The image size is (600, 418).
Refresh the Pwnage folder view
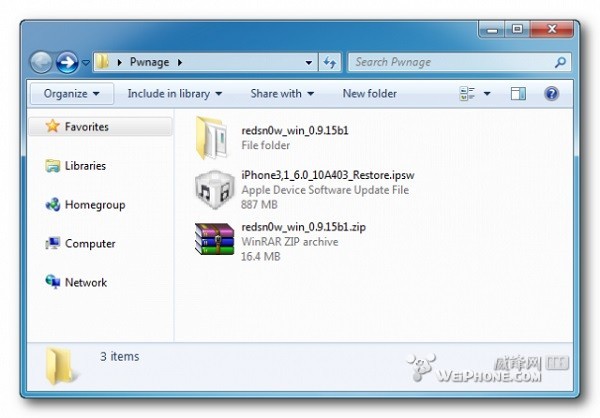click(x=329, y=62)
